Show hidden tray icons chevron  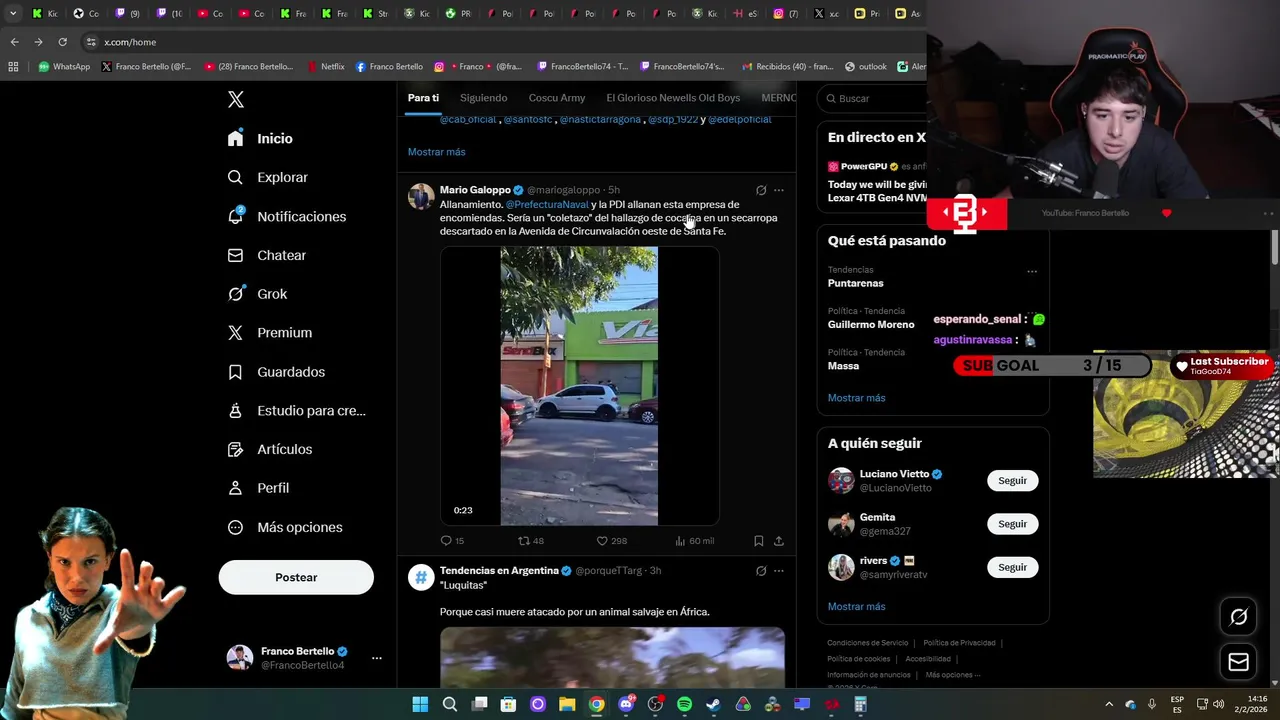(x=1108, y=705)
